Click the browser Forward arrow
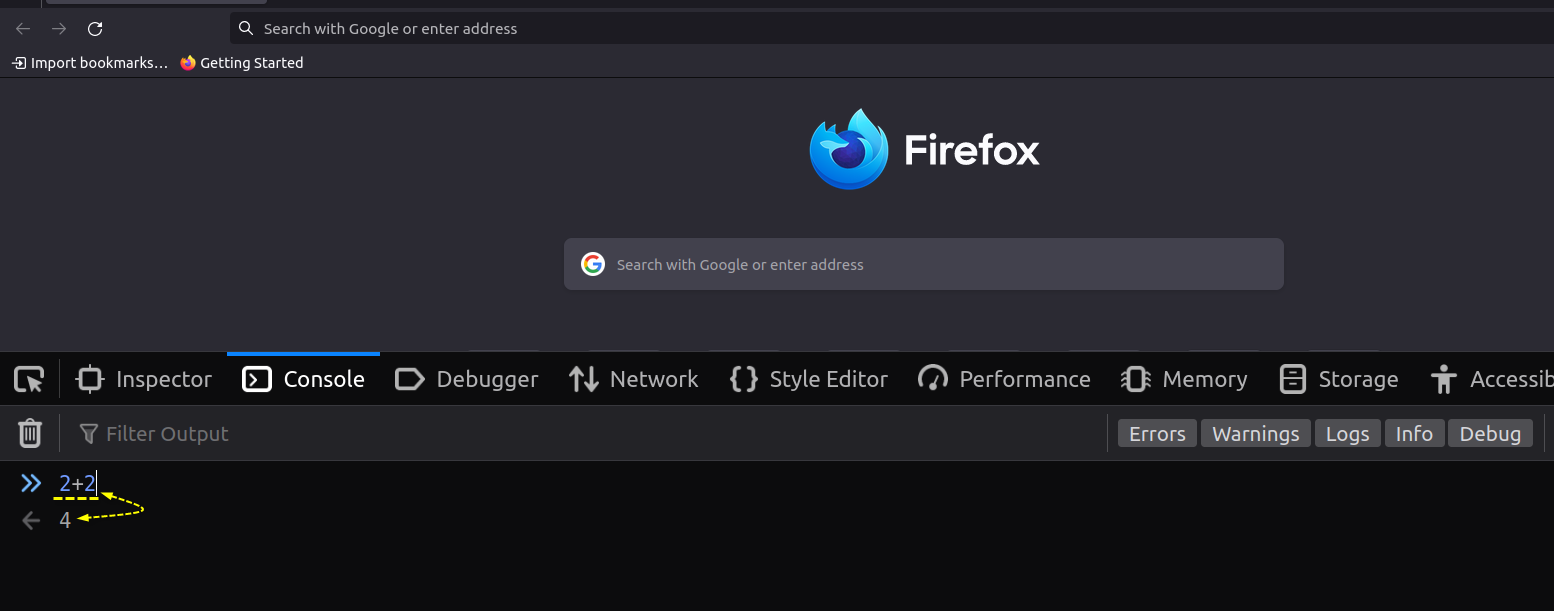Viewport: 1554px width, 611px height. (59, 29)
